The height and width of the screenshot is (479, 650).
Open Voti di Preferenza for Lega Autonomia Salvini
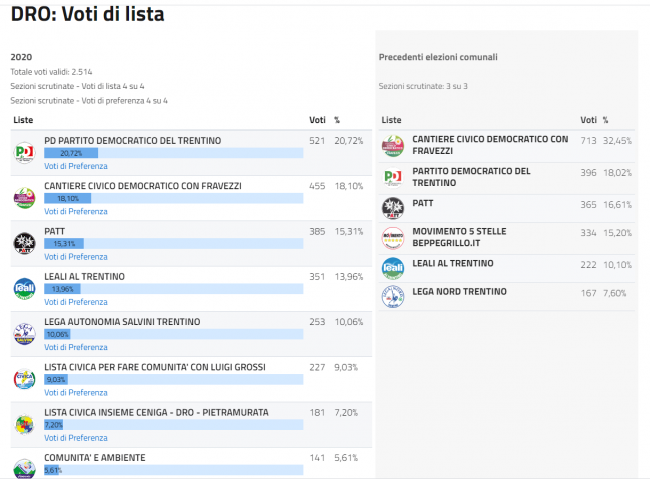pyautogui.click(x=75, y=347)
